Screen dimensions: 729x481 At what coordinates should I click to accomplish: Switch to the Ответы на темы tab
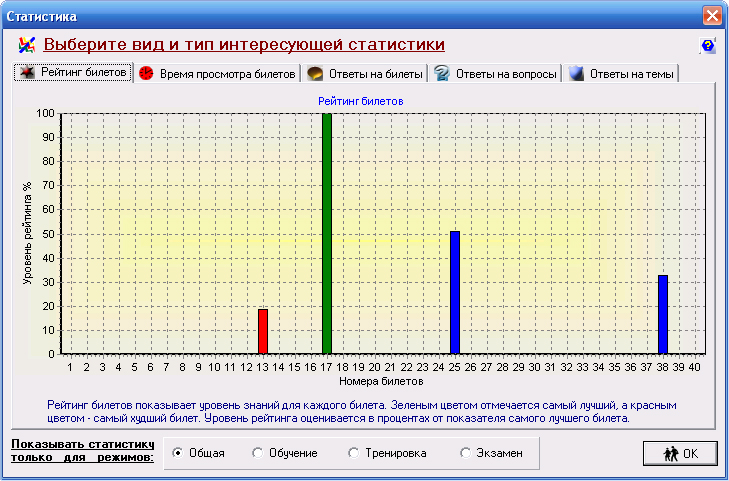631,74
